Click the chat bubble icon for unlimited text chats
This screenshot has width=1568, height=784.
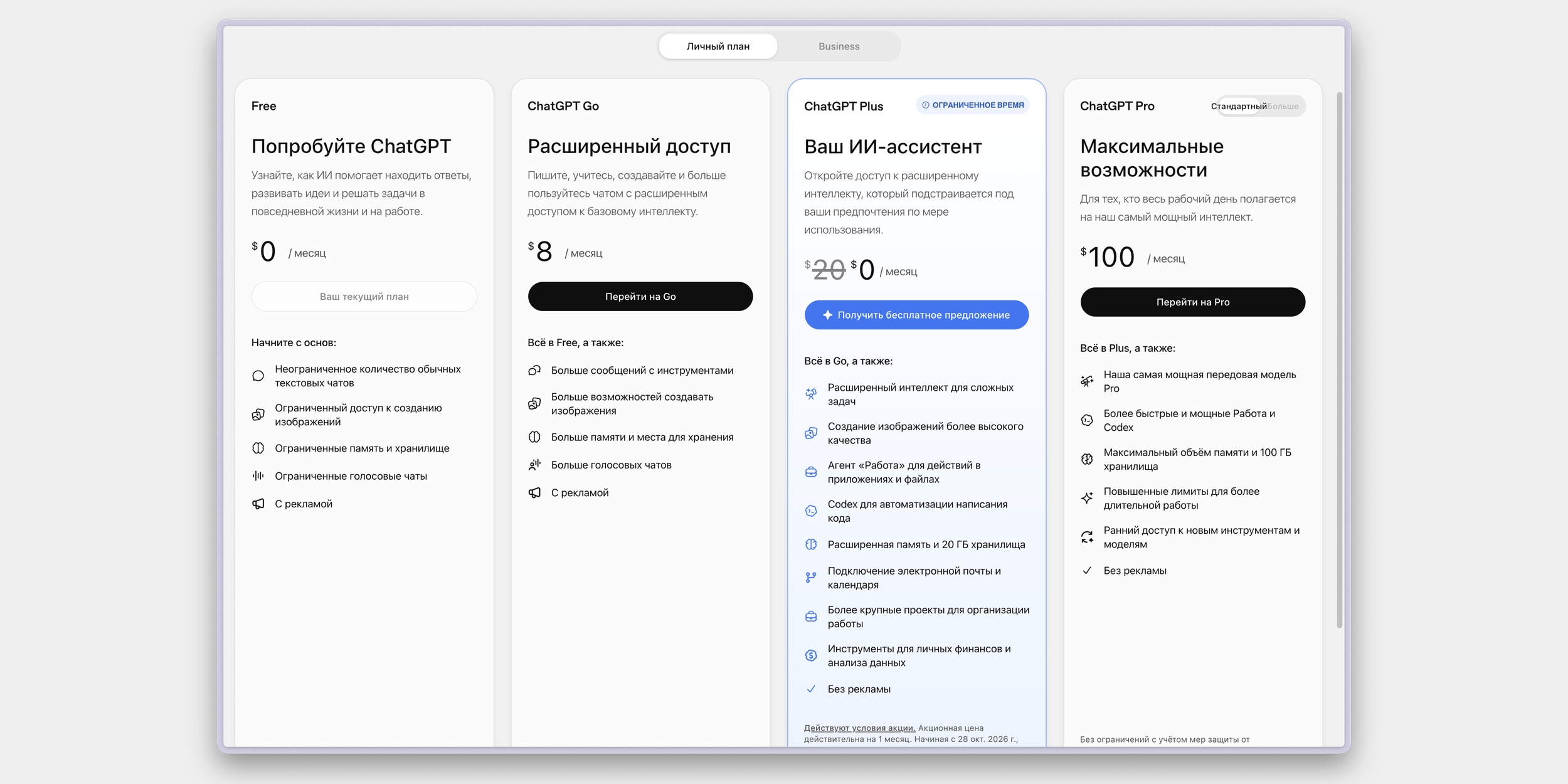(x=258, y=376)
